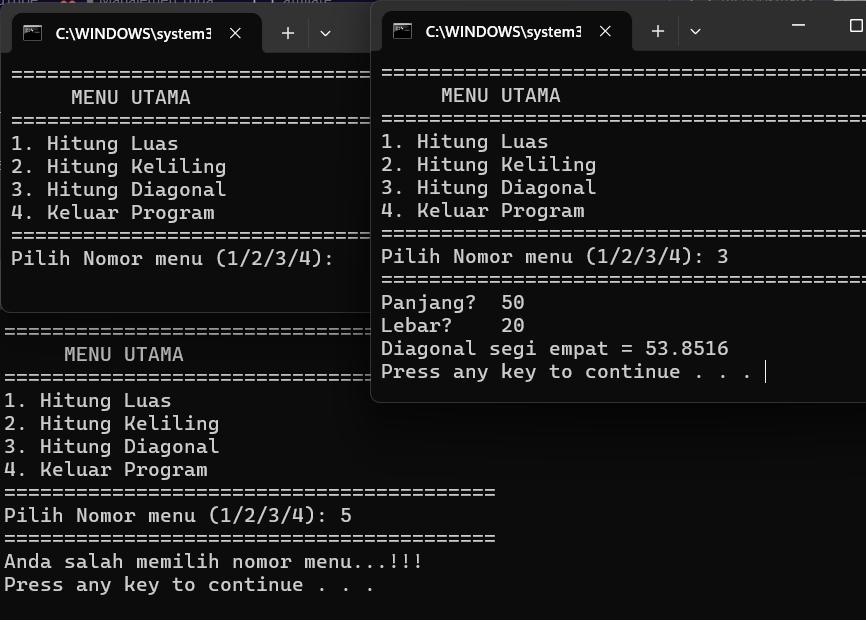866x620 pixels.
Task: Close the left terminal's C:\WINDOWS\system3 tab
Action: point(236,33)
